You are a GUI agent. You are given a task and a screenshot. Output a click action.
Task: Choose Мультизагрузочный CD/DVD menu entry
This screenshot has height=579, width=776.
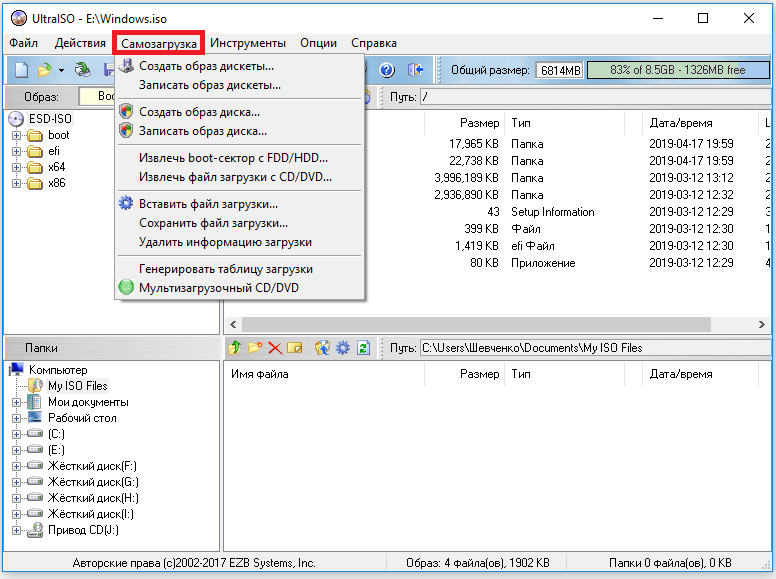pyautogui.click(x=240, y=288)
